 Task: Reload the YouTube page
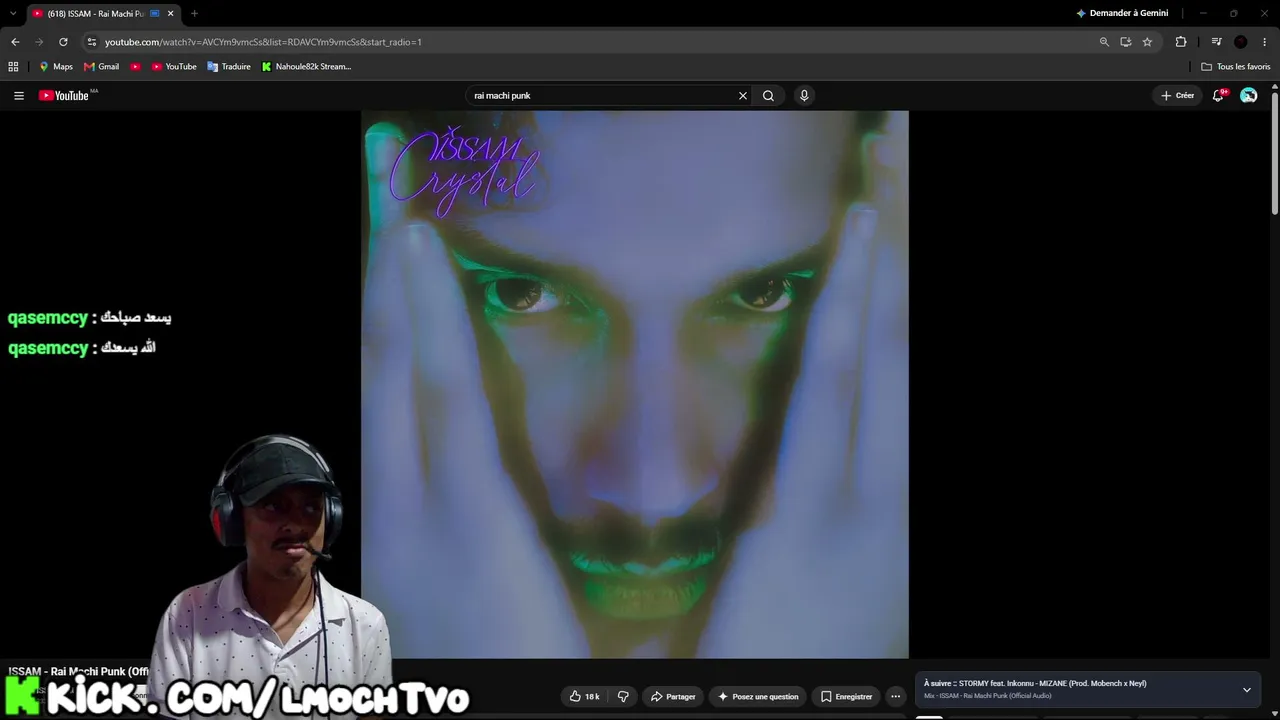click(x=63, y=42)
